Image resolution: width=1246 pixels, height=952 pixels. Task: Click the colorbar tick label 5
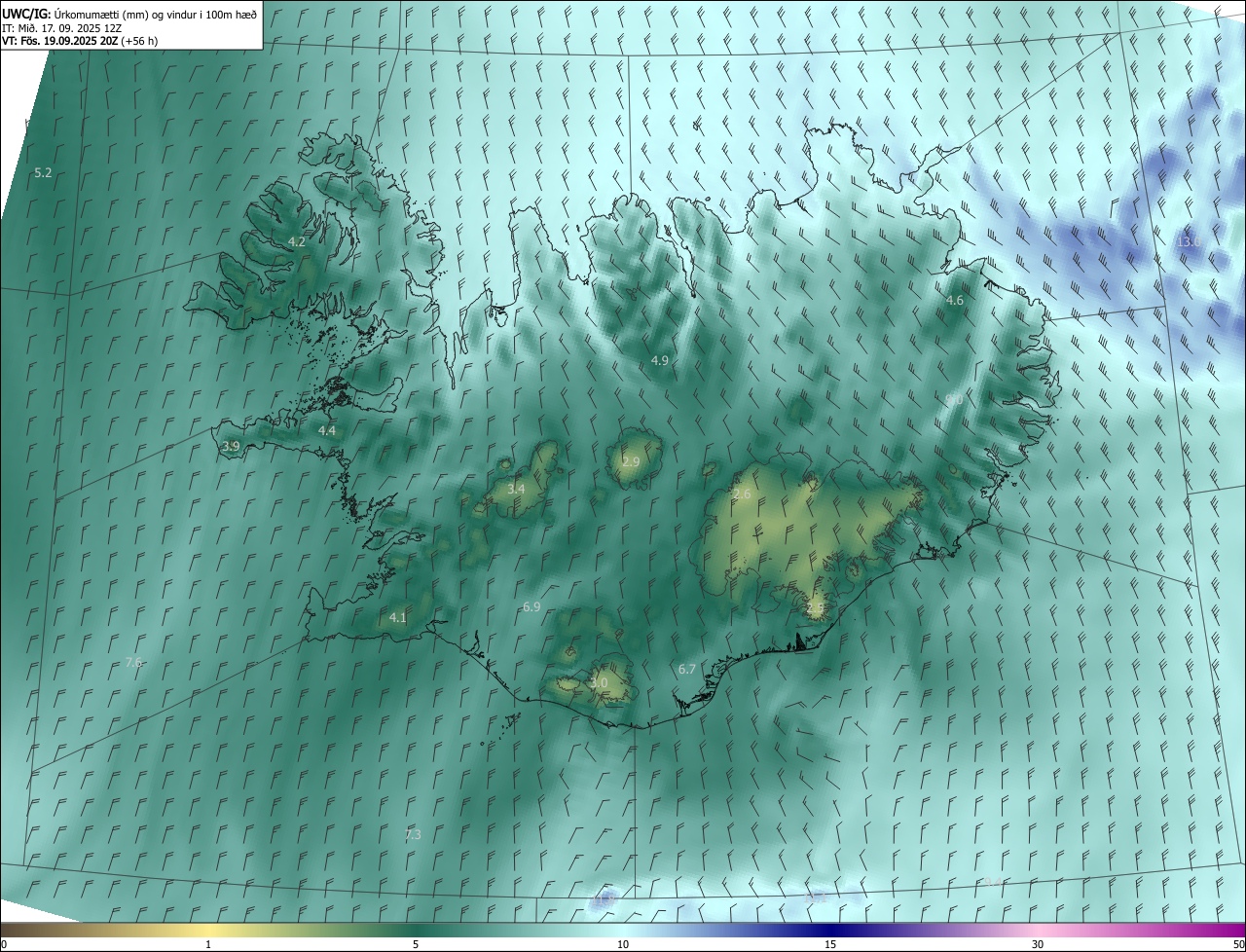(416, 944)
